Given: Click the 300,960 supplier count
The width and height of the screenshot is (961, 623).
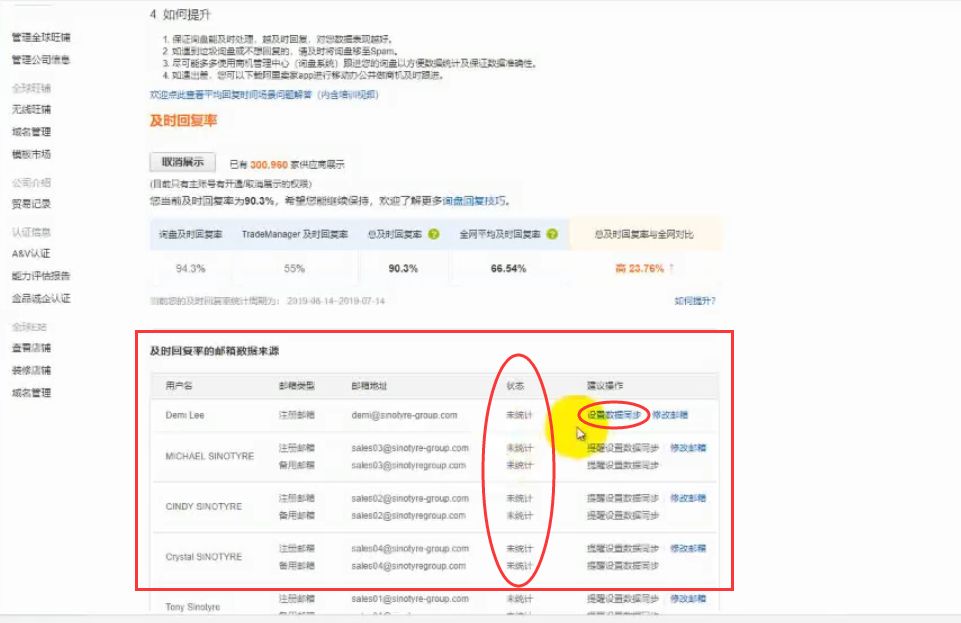Looking at the screenshot, I should [x=268, y=165].
